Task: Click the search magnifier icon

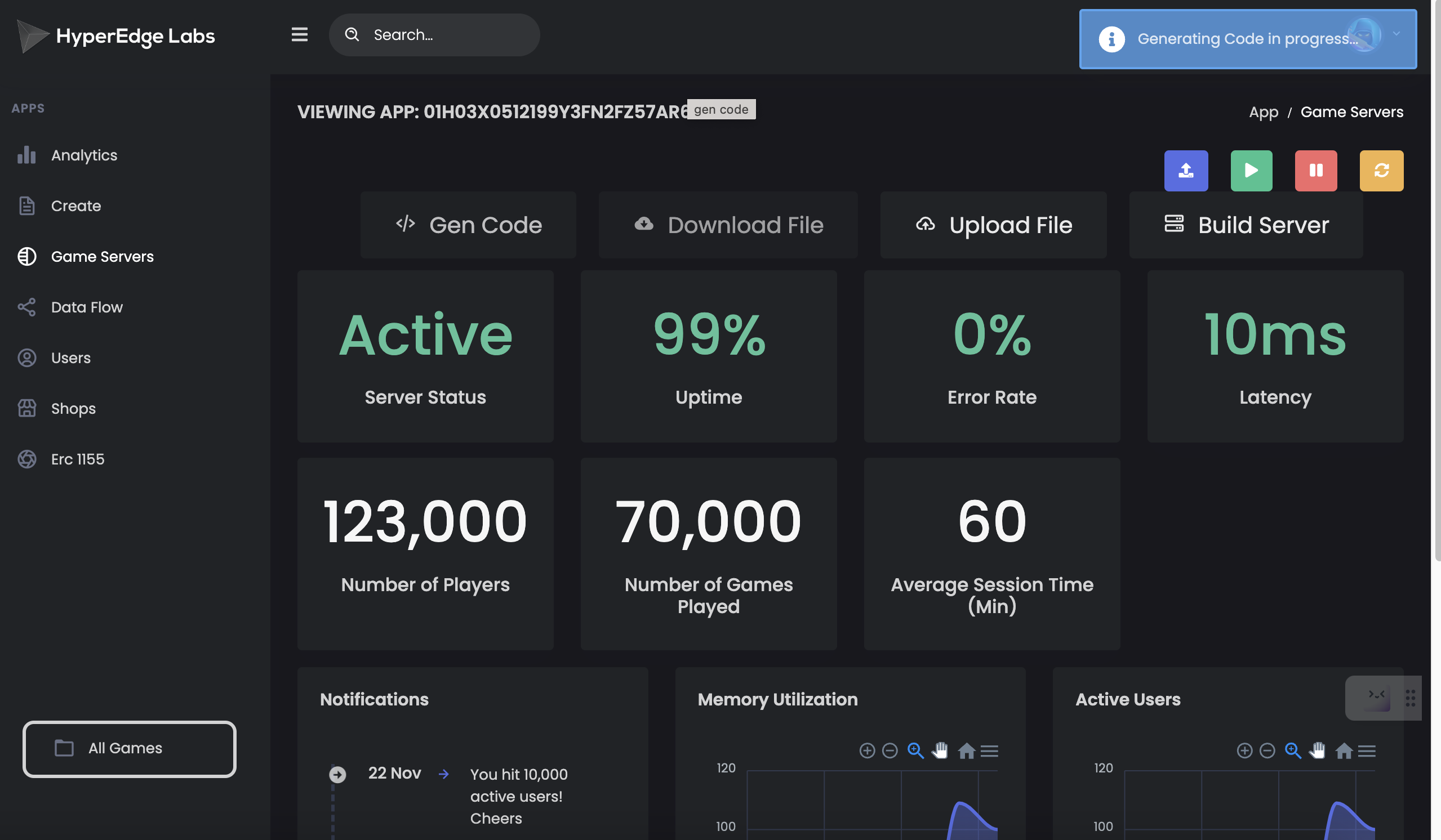Action: coord(352,34)
